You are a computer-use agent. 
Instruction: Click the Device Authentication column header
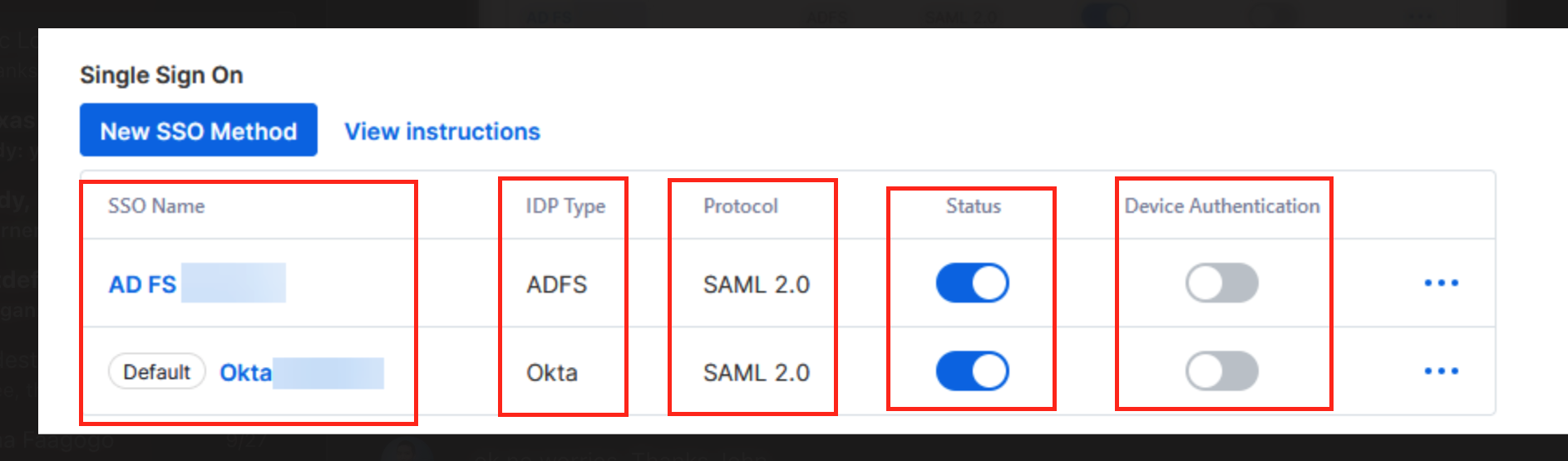(x=1222, y=206)
